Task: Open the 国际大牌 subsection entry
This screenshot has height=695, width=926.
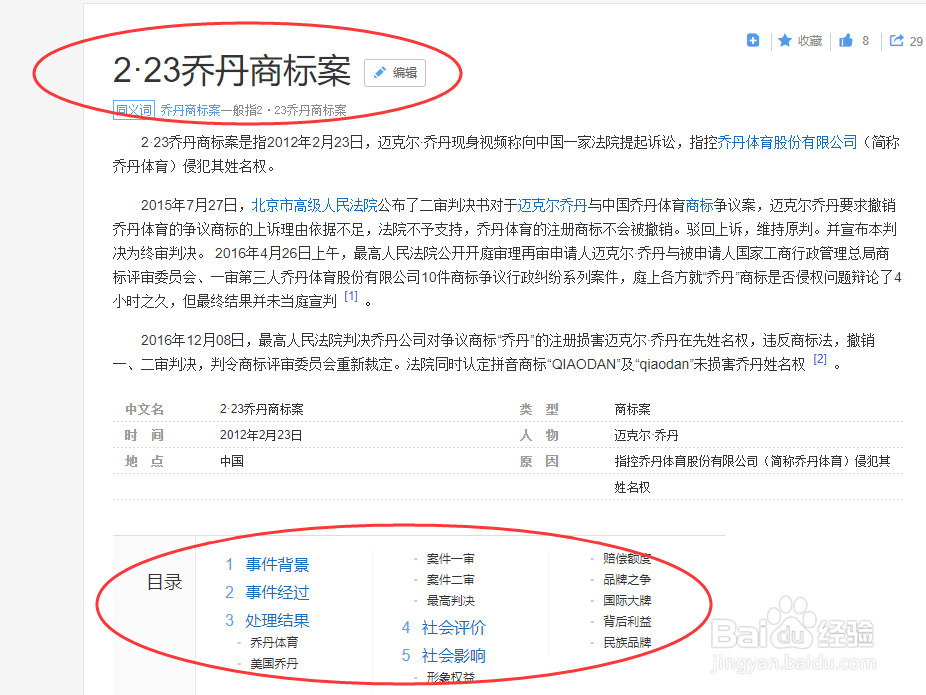Action: coord(627,601)
